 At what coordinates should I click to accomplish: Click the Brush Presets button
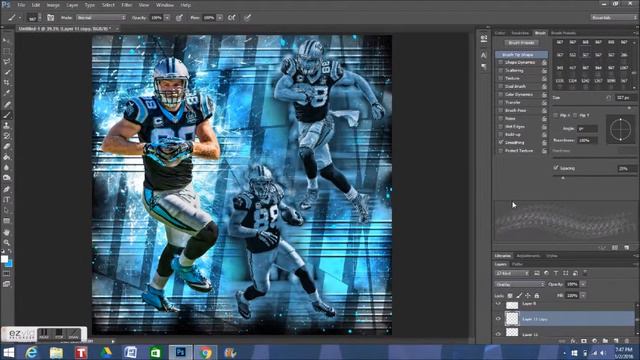click(x=521, y=42)
